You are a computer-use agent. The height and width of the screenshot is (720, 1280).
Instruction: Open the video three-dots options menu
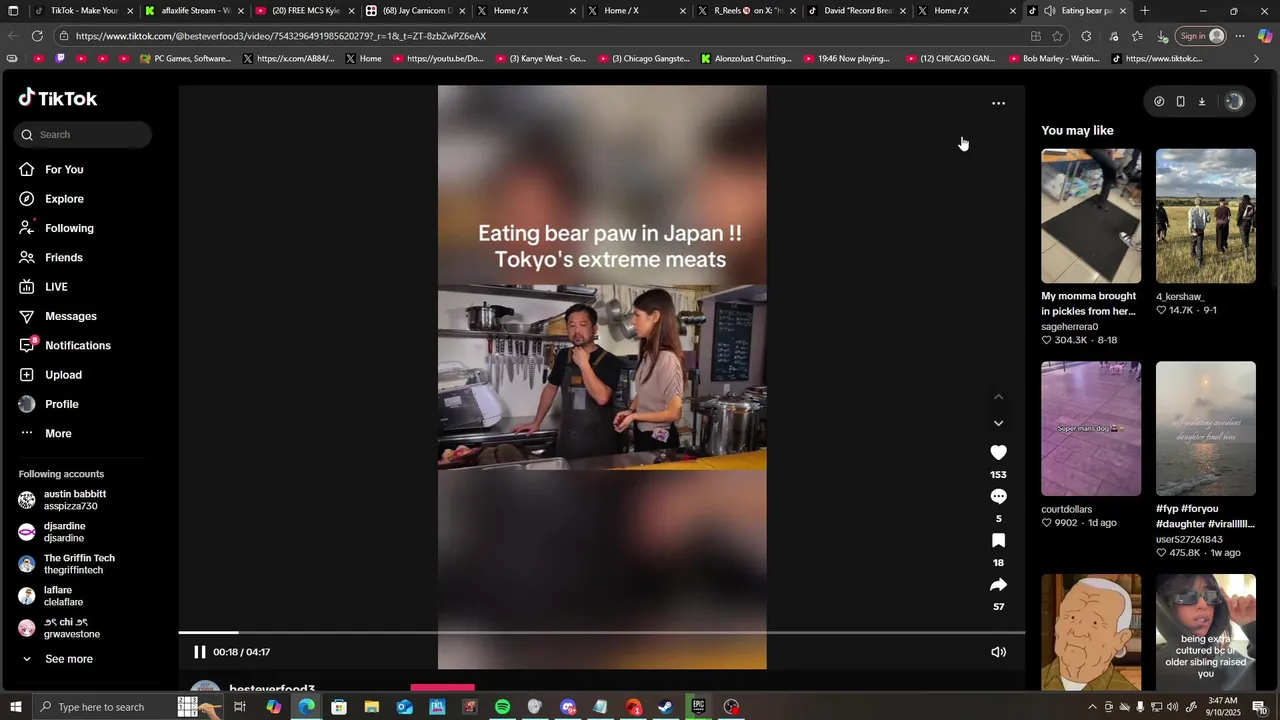(998, 103)
